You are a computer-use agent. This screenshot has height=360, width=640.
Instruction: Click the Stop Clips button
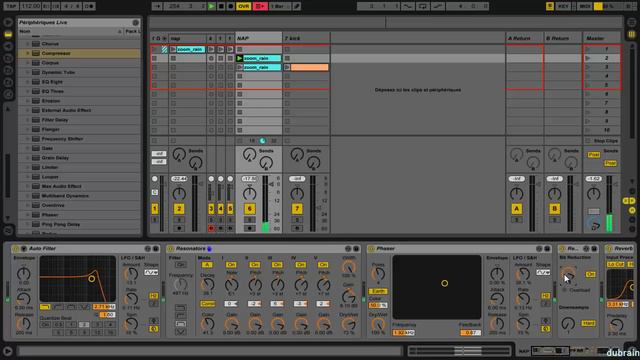[x=602, y=141]
